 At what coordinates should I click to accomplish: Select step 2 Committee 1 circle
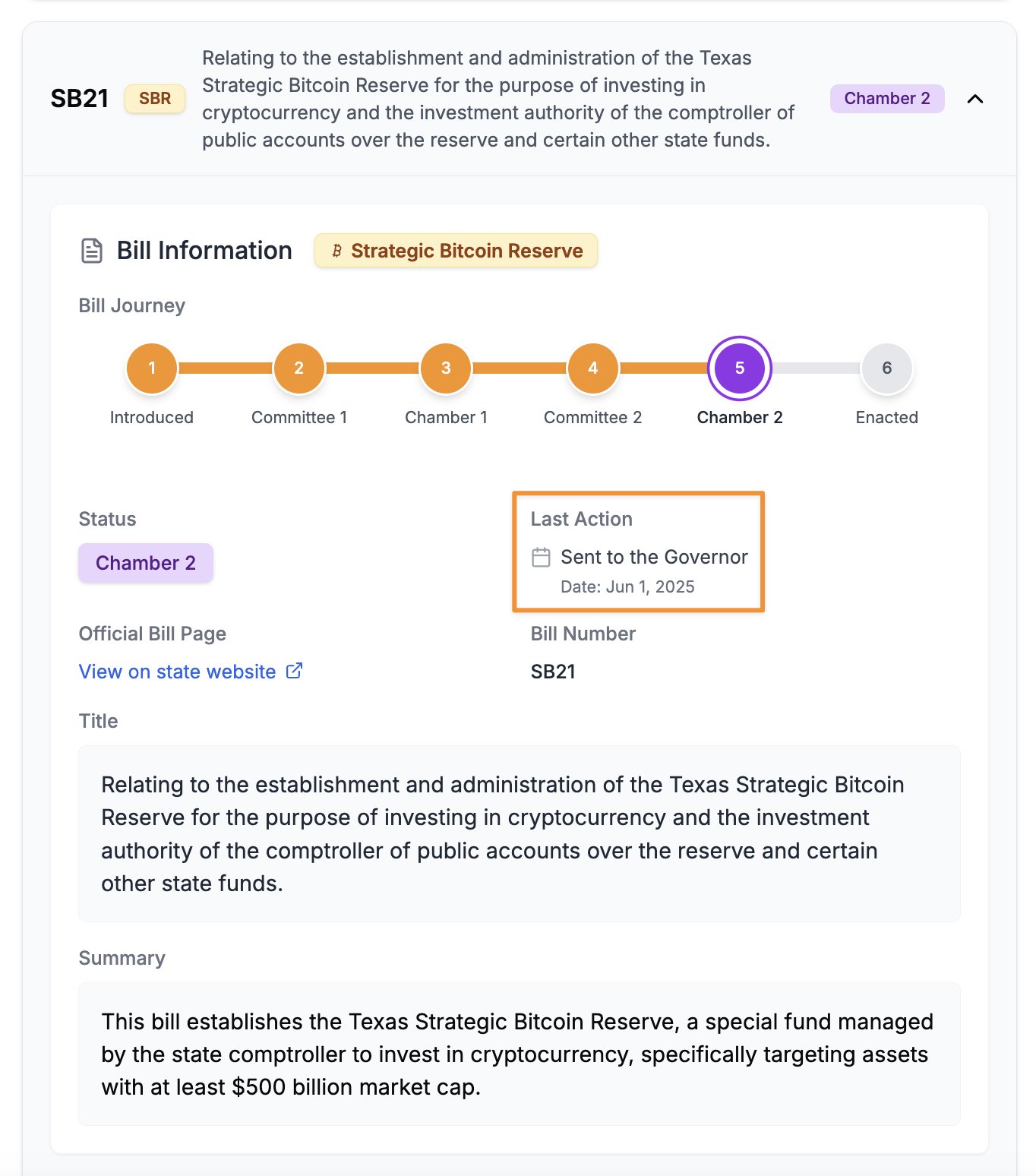(x=299, y=368)
